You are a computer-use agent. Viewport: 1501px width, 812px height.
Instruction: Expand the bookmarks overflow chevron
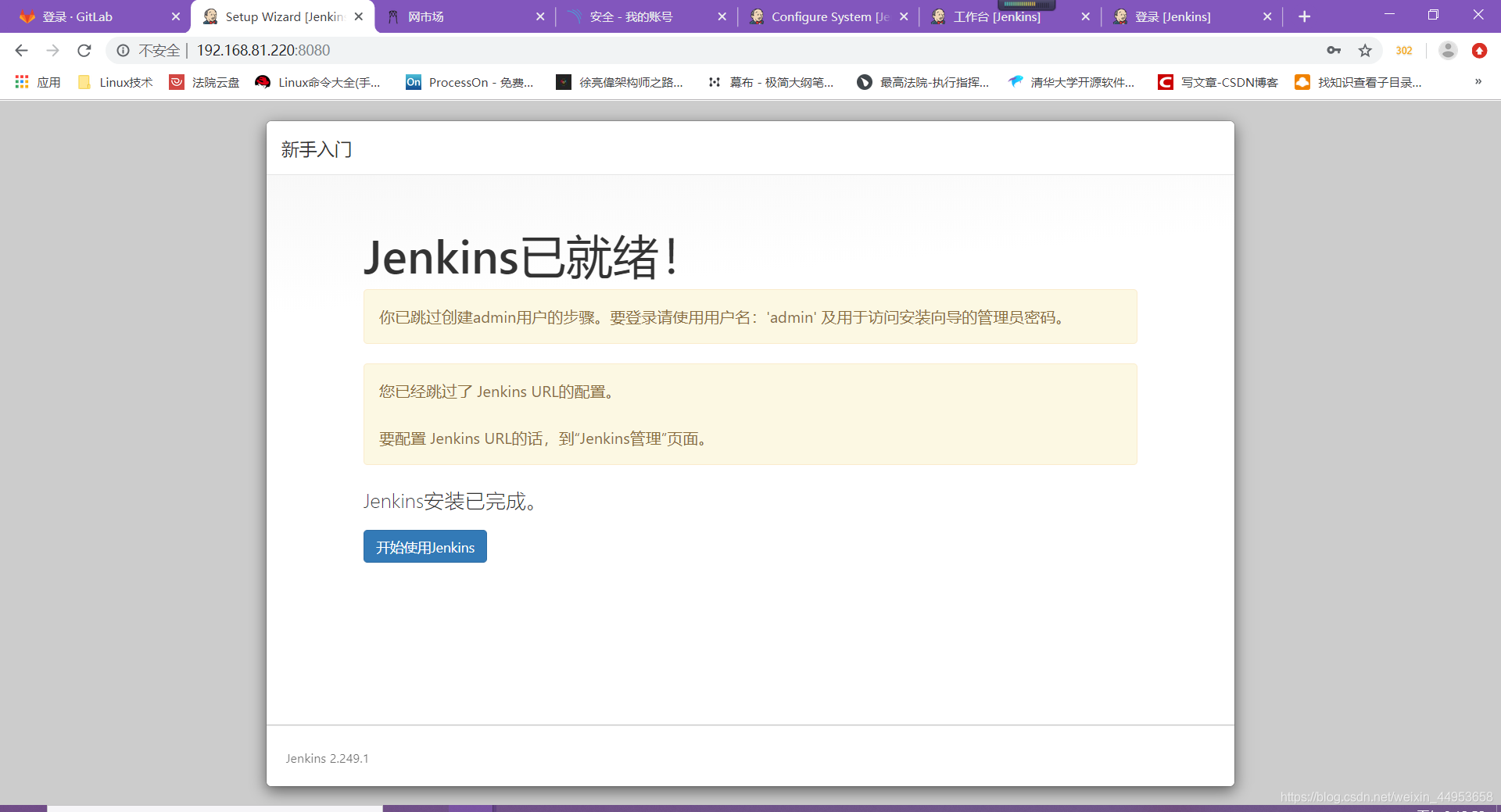(1478, 81)
